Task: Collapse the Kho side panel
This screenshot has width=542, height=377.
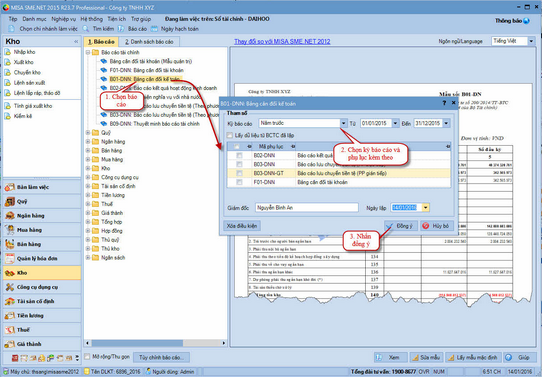Action: pyautogui.click(x=76, y=41)
